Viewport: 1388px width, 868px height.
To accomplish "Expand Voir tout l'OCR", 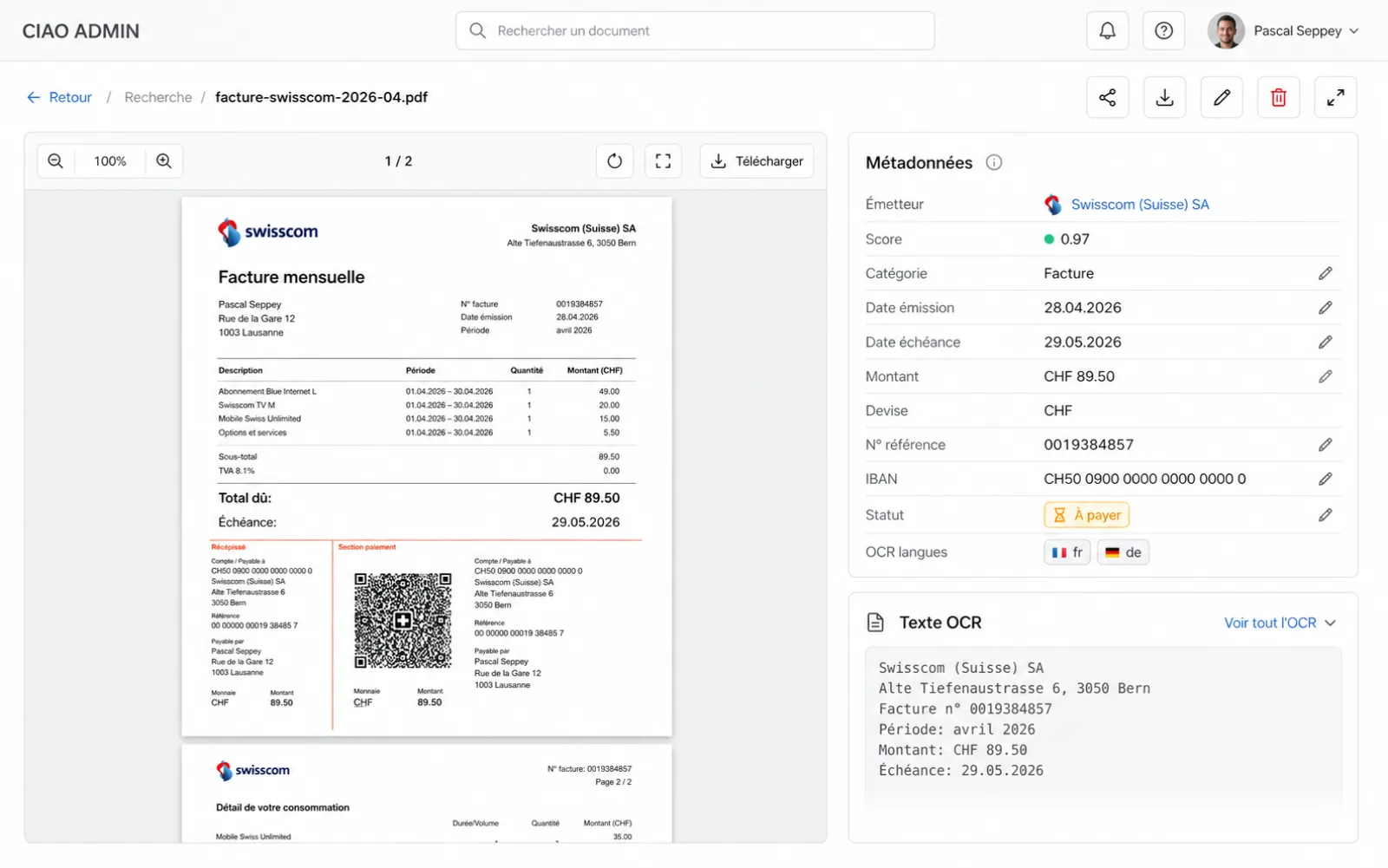I will pos(1280,623).
